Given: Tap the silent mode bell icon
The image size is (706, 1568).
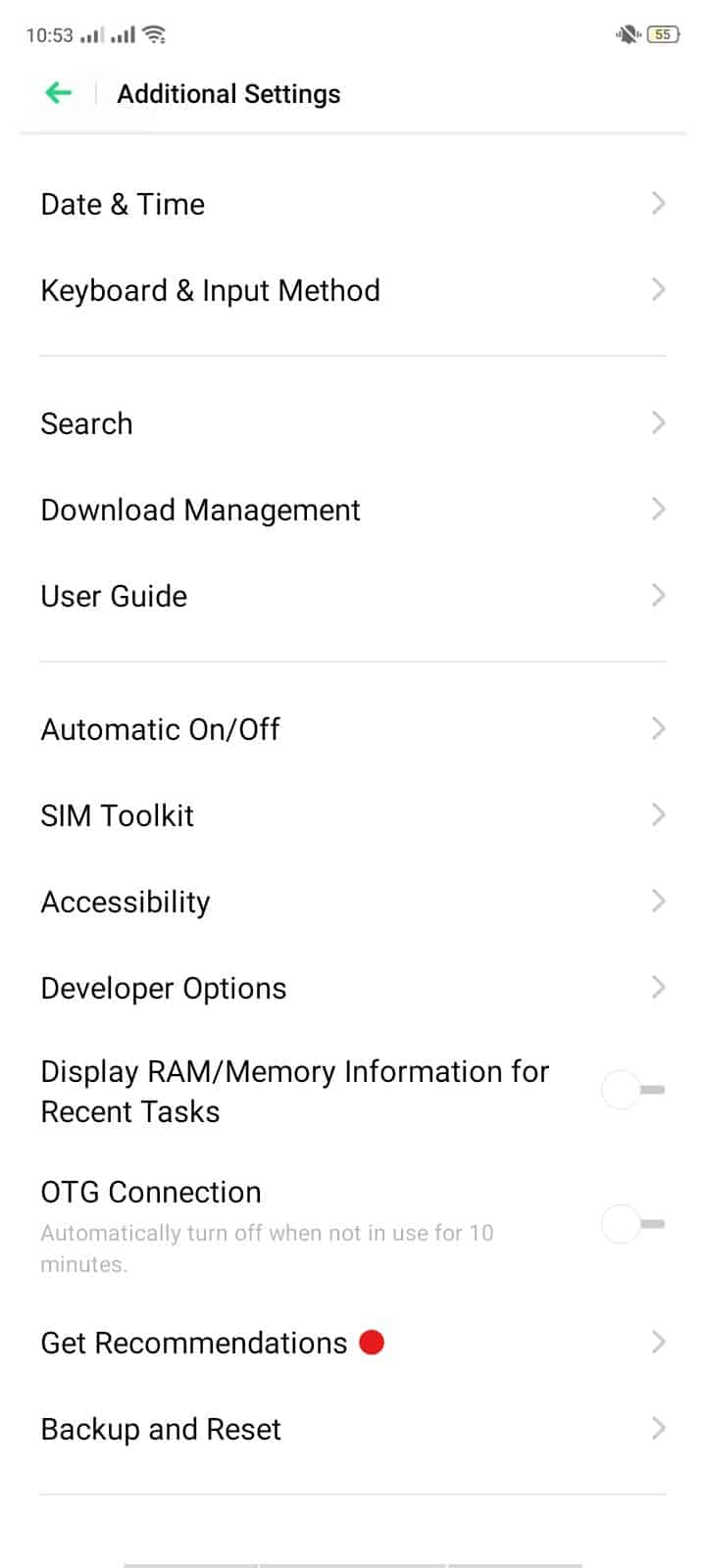Looking at the screenshot, I should tap(627, 35).
